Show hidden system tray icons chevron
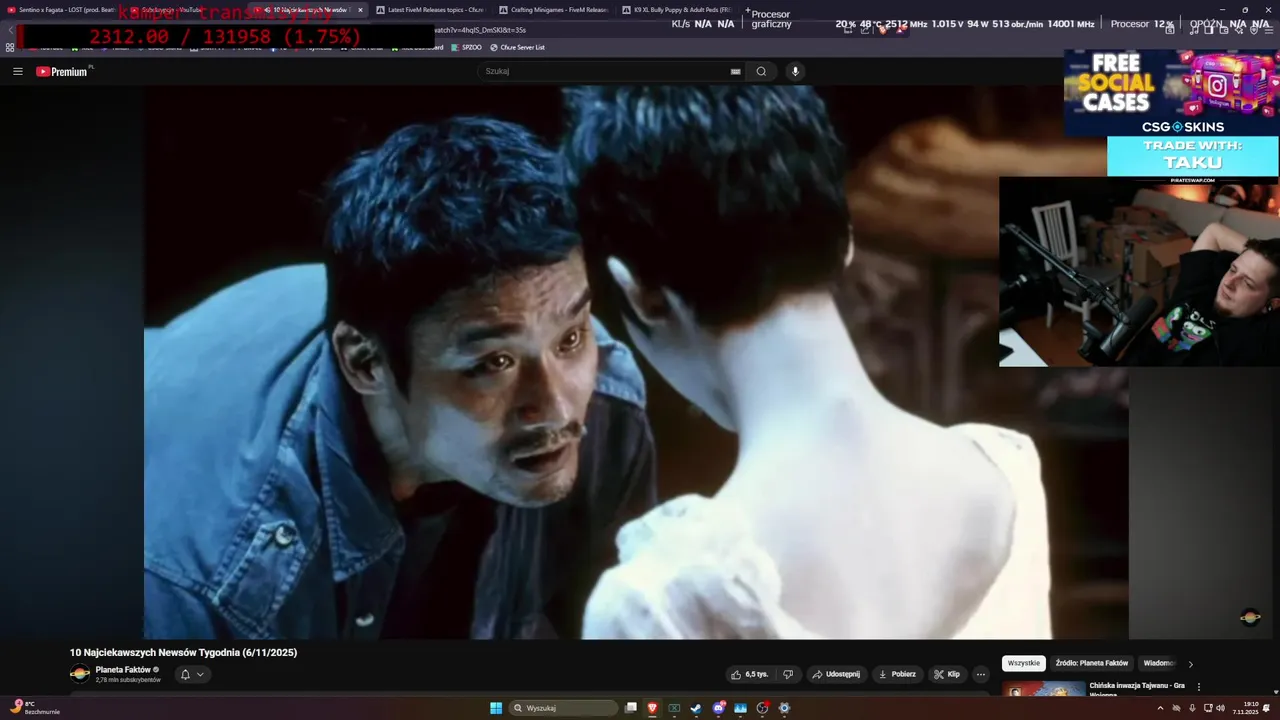1280x720 pixels. [x=1160, y=708]
